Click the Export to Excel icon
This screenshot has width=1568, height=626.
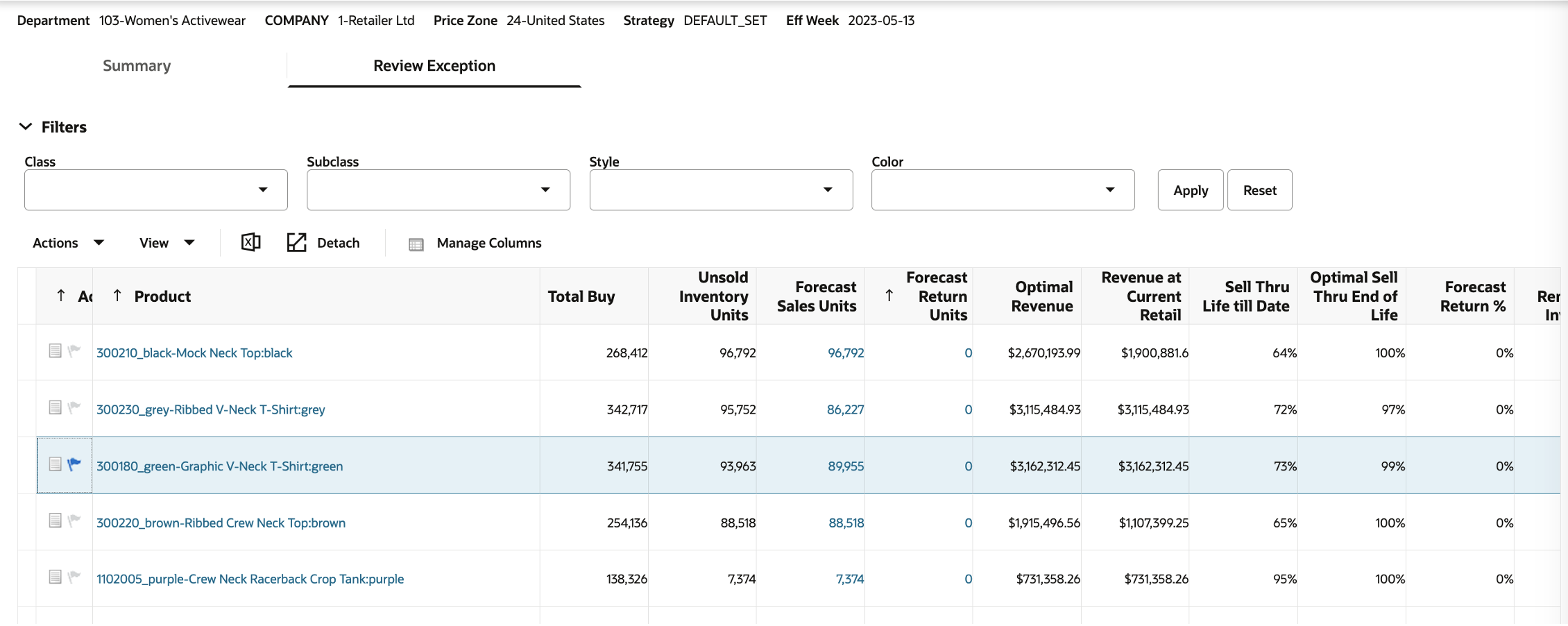[x=250, y=242]
